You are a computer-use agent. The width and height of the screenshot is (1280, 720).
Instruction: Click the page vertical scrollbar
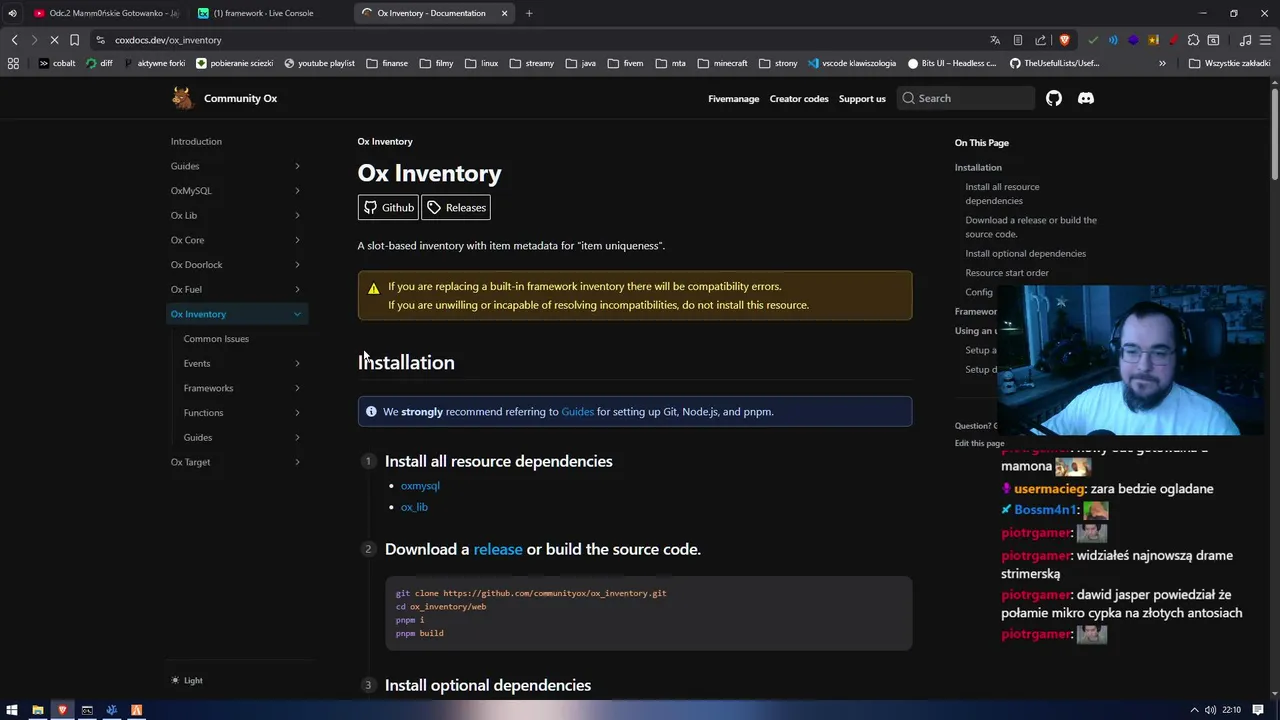pyautogui.click(x=1275, y=135)
